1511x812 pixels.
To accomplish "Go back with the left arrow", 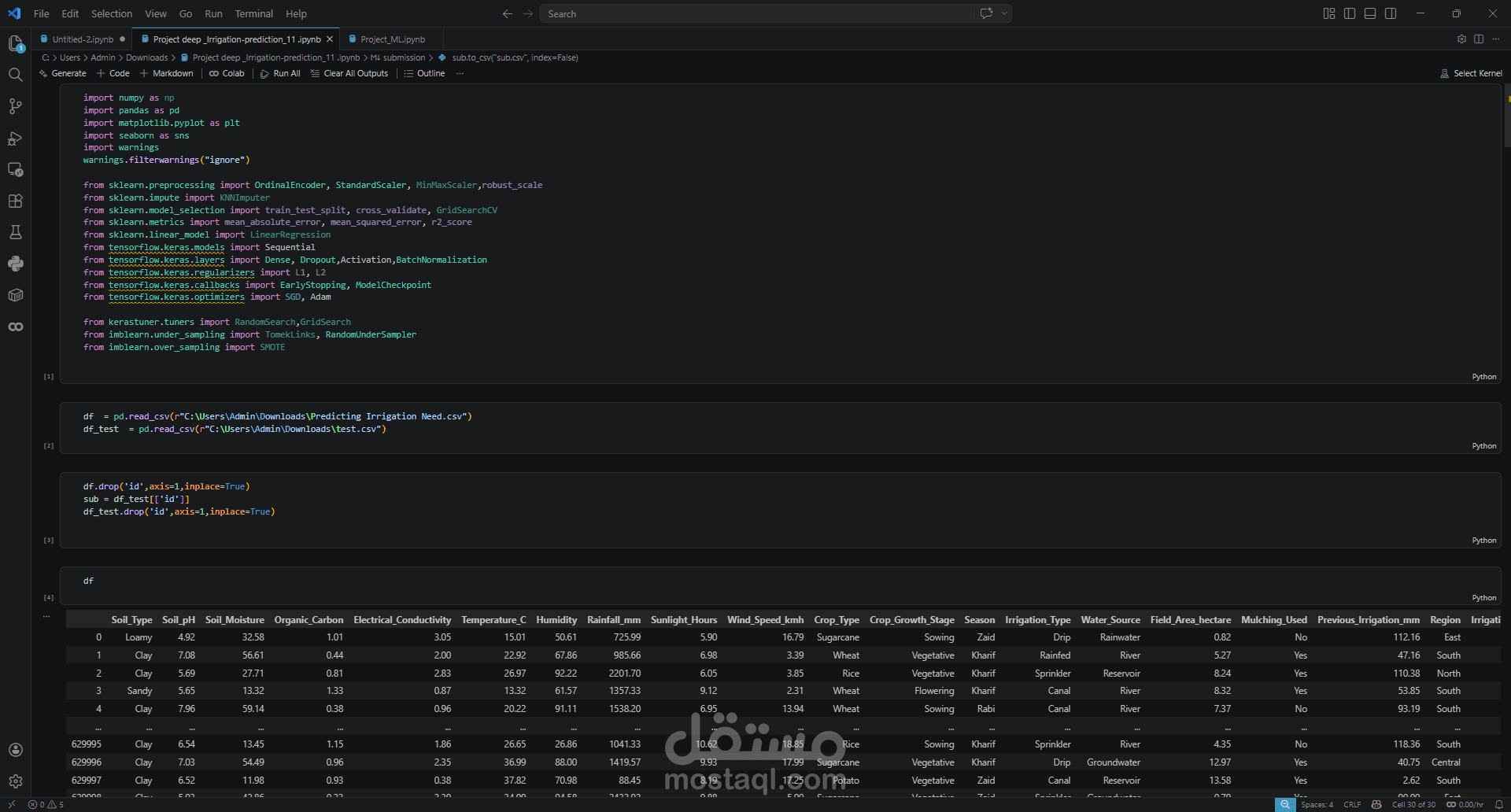I will pos(507,13).
